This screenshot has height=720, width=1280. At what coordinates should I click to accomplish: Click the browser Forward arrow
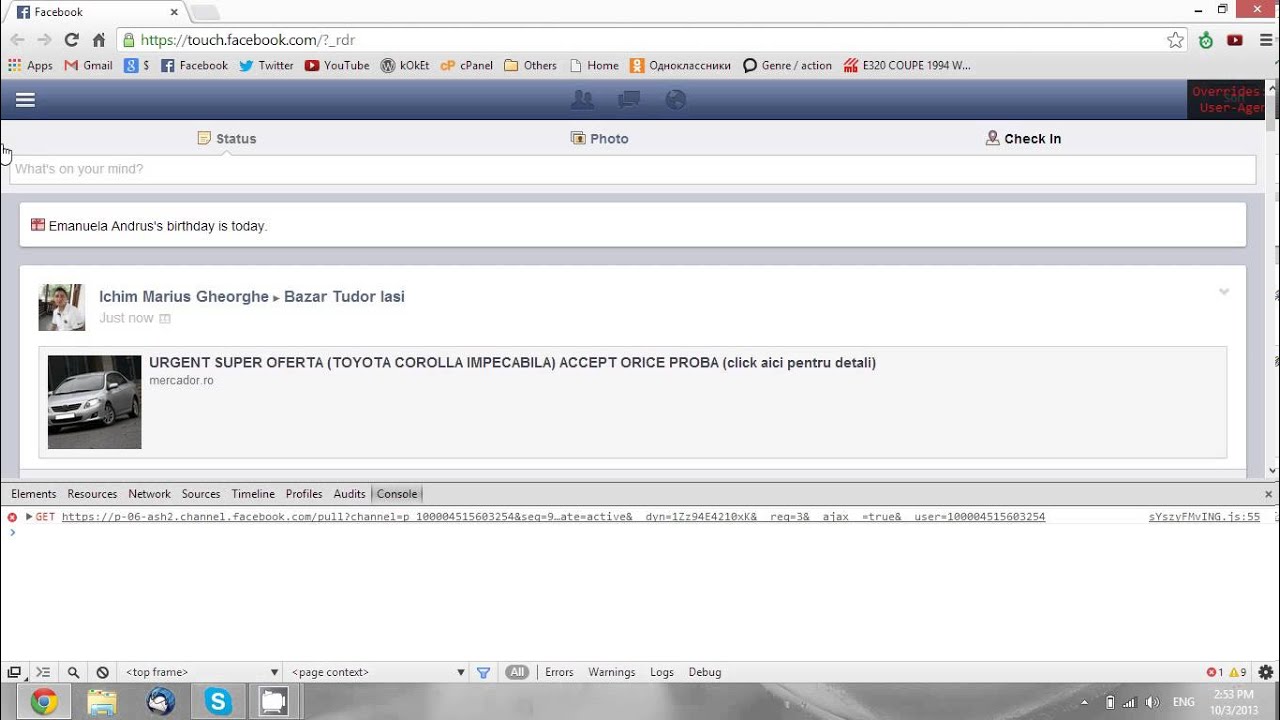tap(44, 40)
